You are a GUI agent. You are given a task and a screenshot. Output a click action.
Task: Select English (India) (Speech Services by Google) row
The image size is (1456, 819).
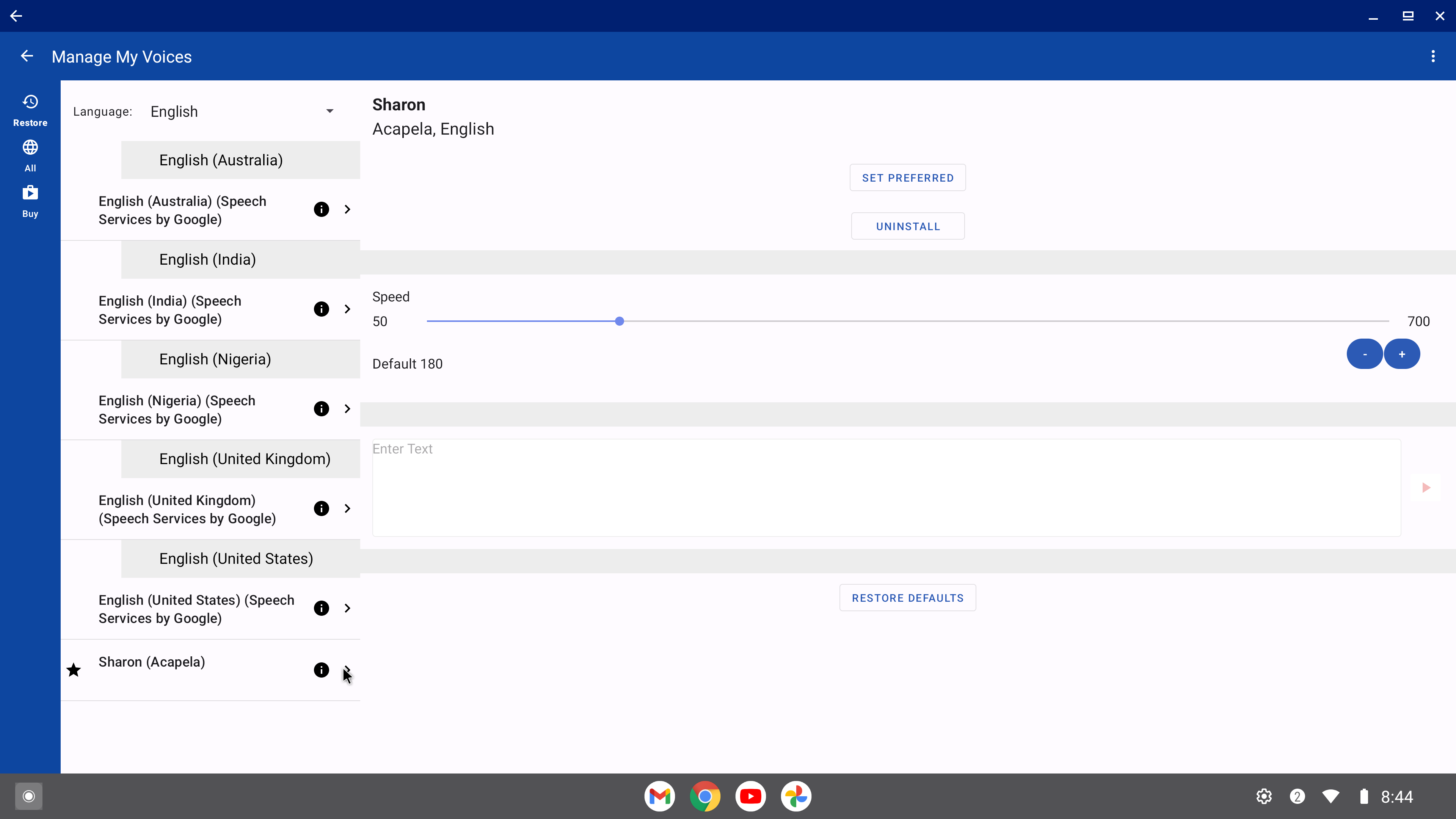tap(210, 309)
